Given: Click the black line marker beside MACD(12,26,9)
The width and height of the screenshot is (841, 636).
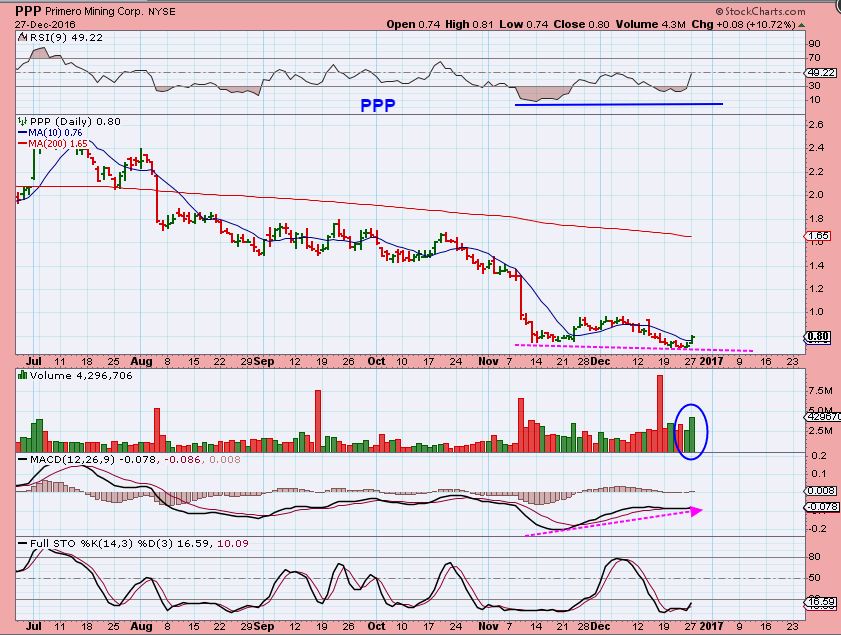Looking at the screenshot, I should [23, 460].
